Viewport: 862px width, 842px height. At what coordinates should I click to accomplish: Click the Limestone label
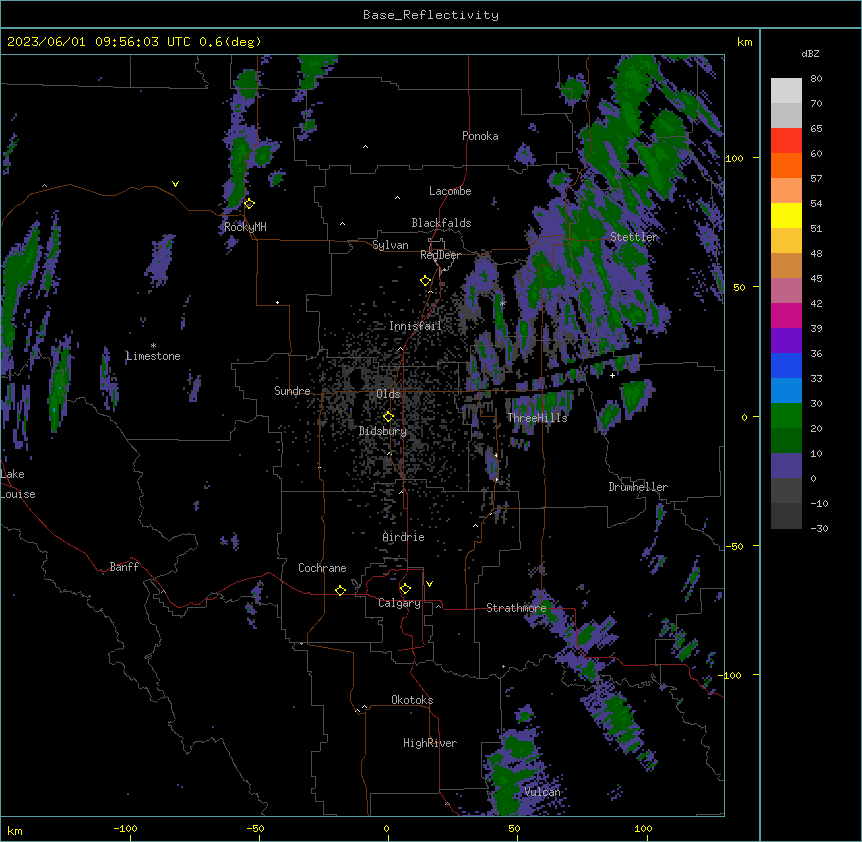click(x=153, y=356)
